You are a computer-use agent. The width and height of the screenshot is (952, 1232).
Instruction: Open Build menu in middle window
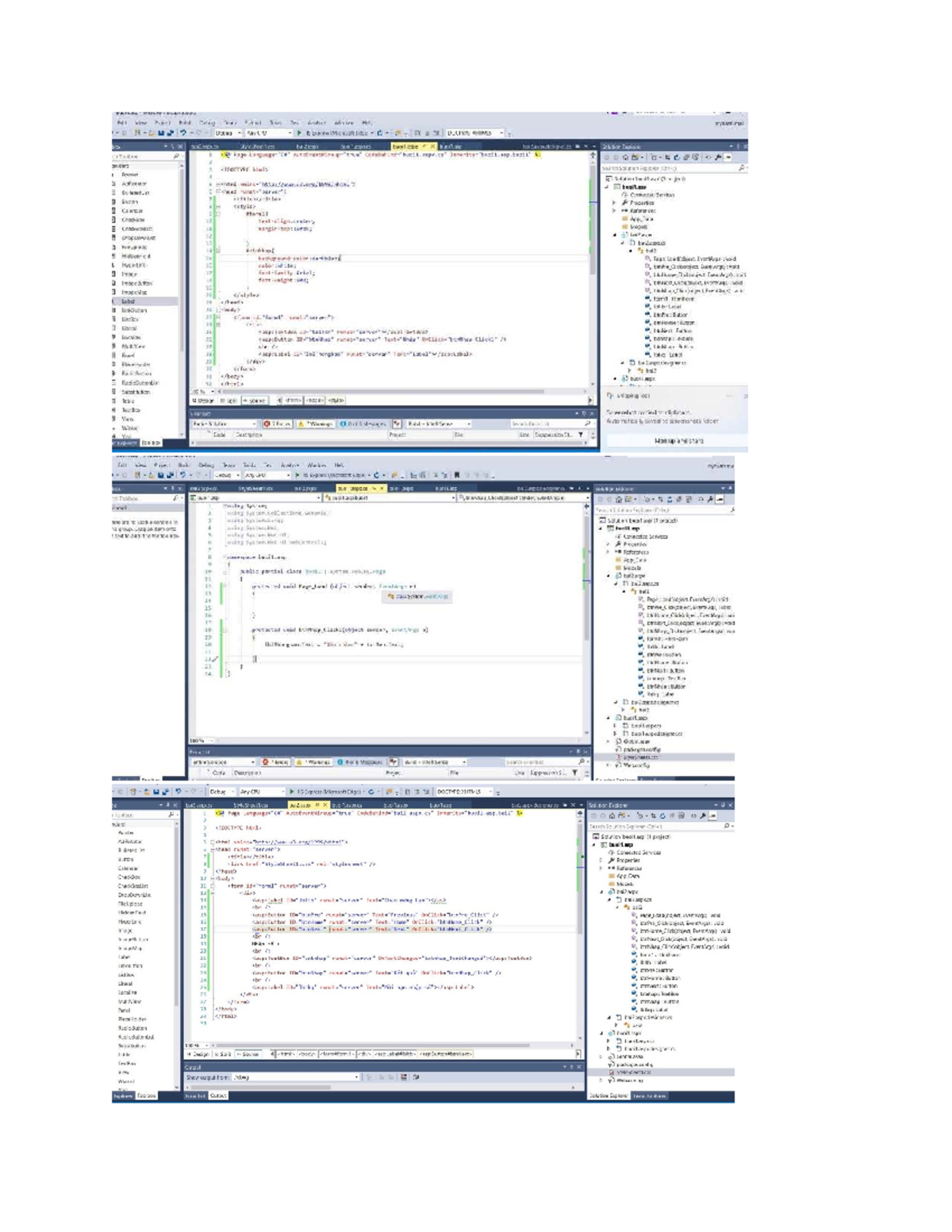tap(184, 465)
